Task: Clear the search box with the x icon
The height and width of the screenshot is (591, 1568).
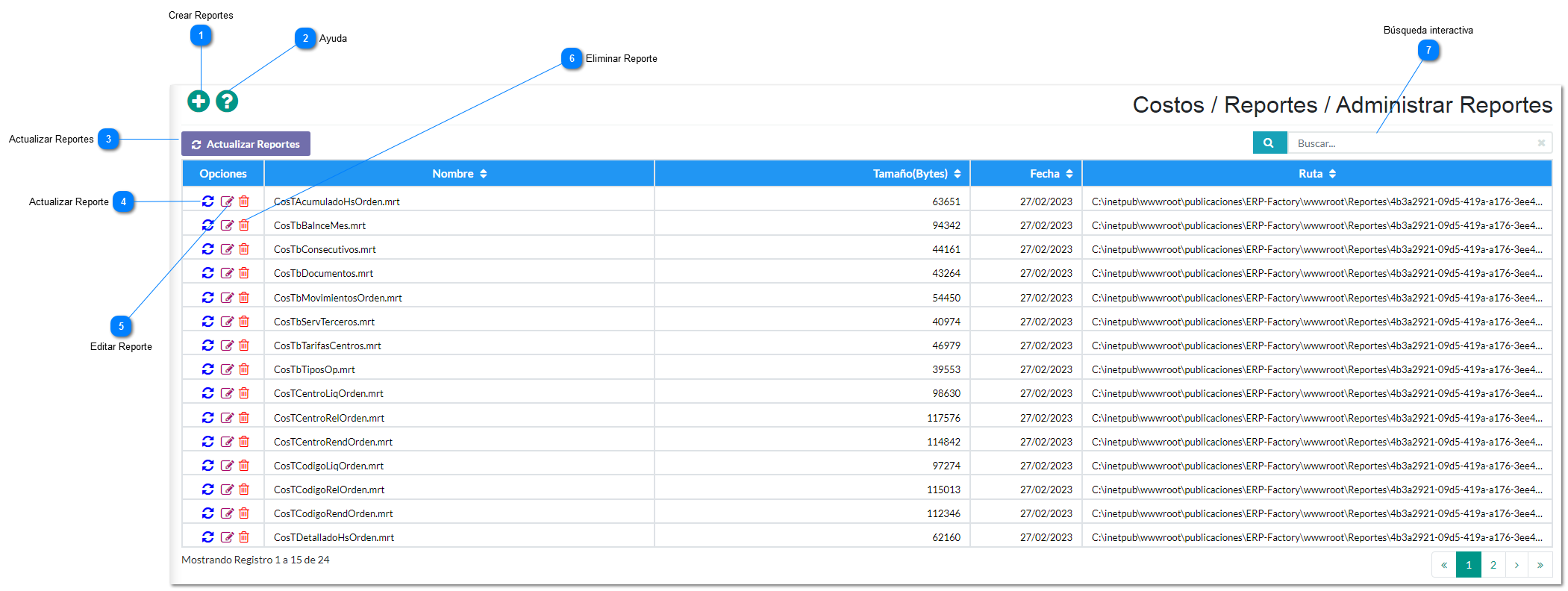Action: pos(1541,143)
